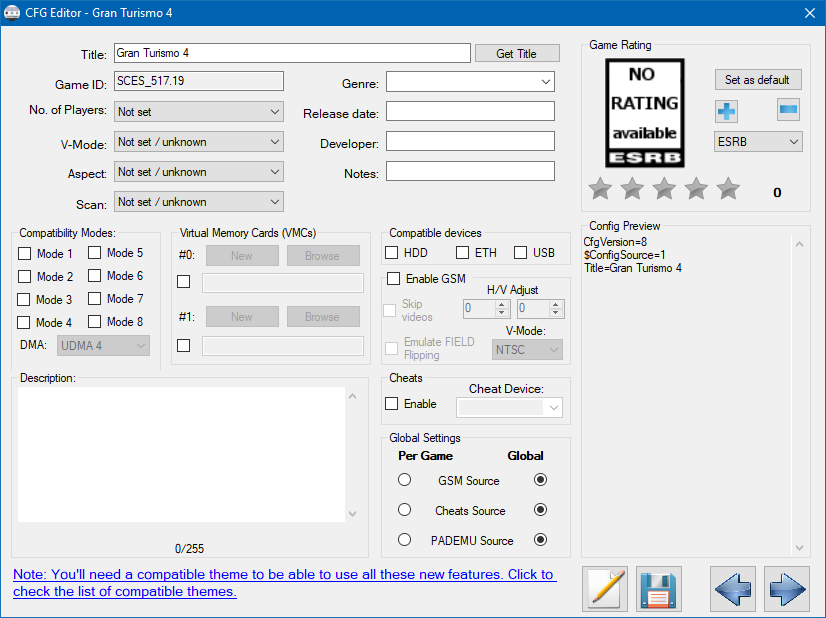Image resolution: width=826 pixels, height=618 pixels.
Task: Check the ETH compatible device box
Action: (463, 252)
